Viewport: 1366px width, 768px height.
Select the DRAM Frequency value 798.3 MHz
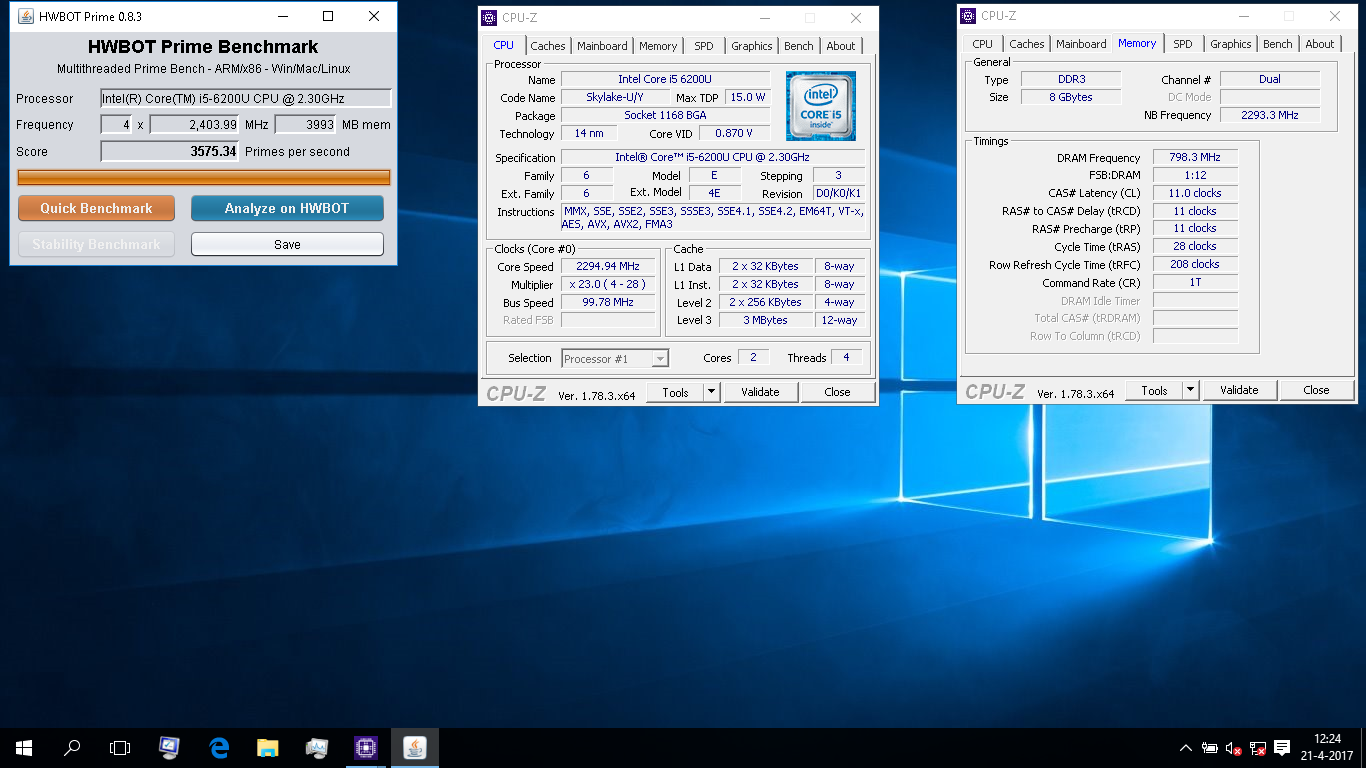pos(1195,158)
